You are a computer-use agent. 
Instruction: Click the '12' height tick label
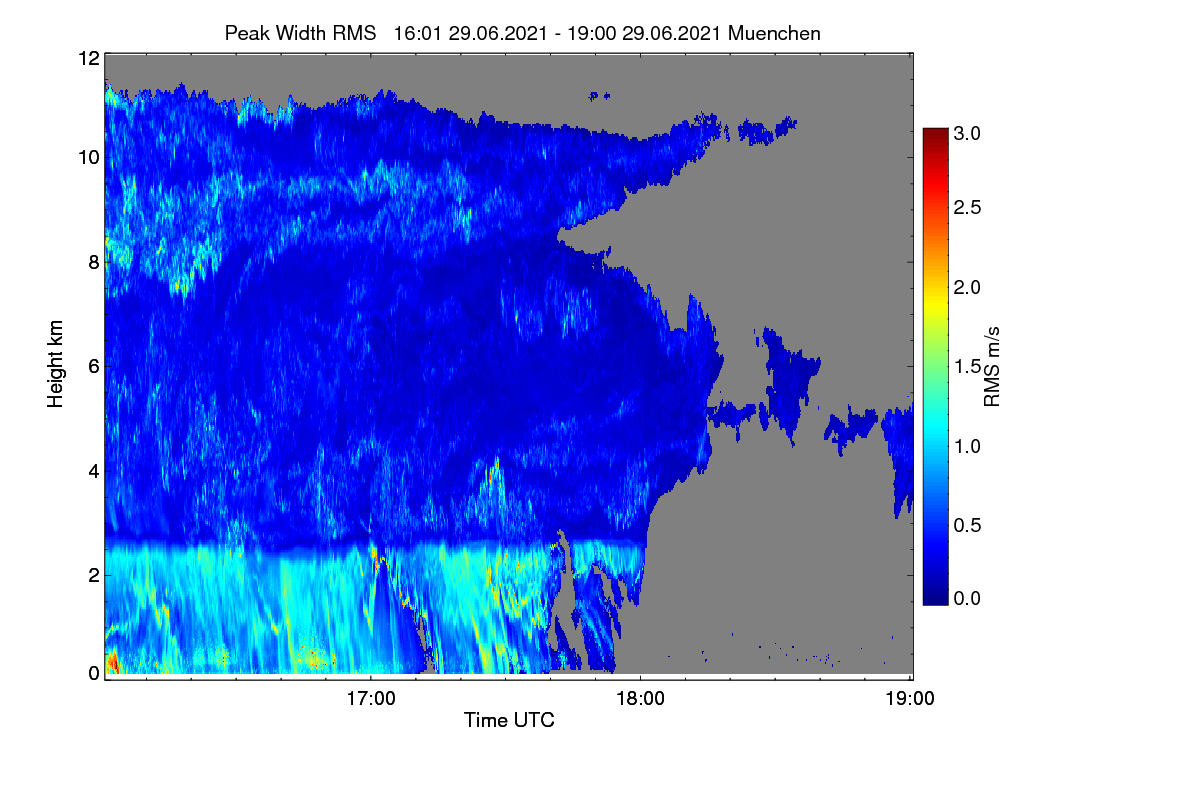(88, 58)
